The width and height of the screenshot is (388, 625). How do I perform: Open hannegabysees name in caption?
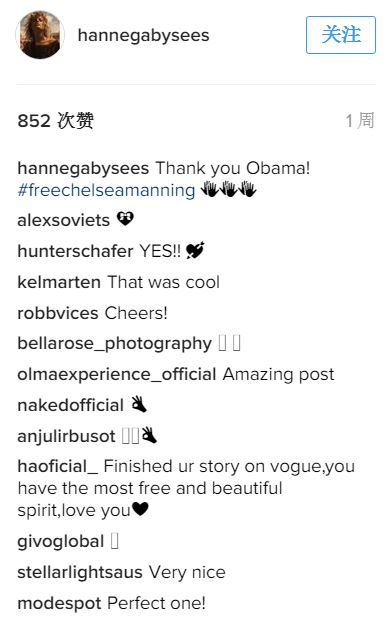pyautogui.click(x=83, y=168)
